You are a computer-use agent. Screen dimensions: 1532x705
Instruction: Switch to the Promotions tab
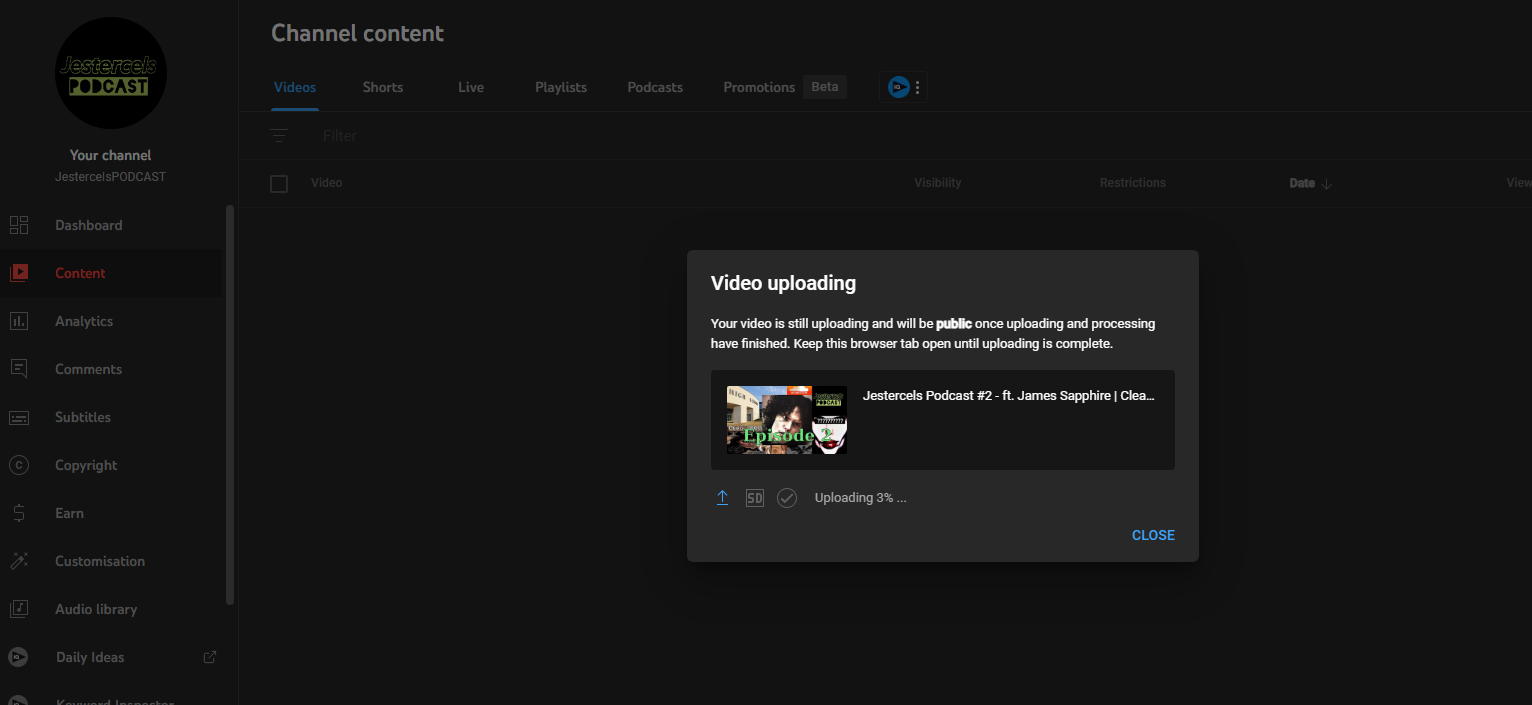pyautogui.click(x=759, y=87)
